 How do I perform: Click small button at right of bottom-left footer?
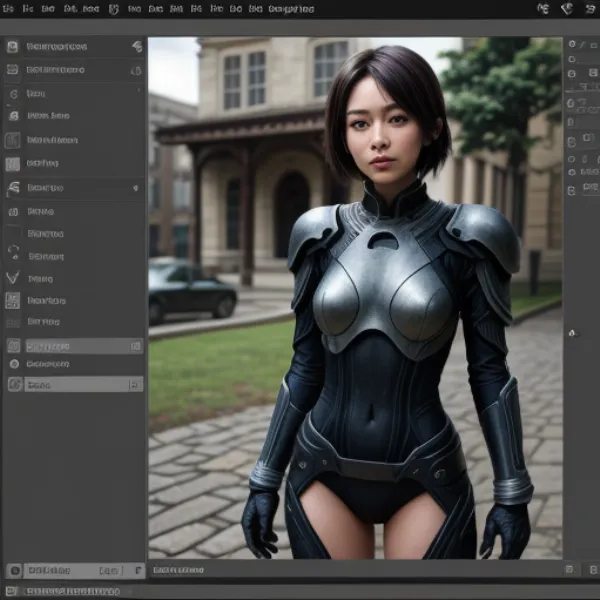tap(137, 570)
